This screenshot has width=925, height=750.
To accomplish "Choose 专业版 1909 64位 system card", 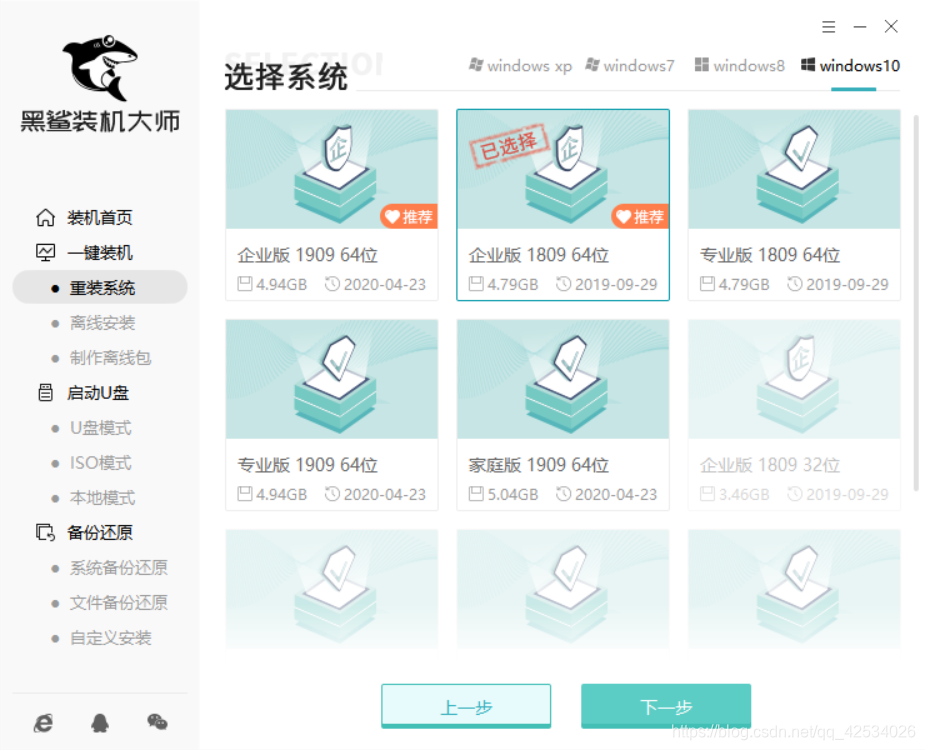I will (332, 415).
